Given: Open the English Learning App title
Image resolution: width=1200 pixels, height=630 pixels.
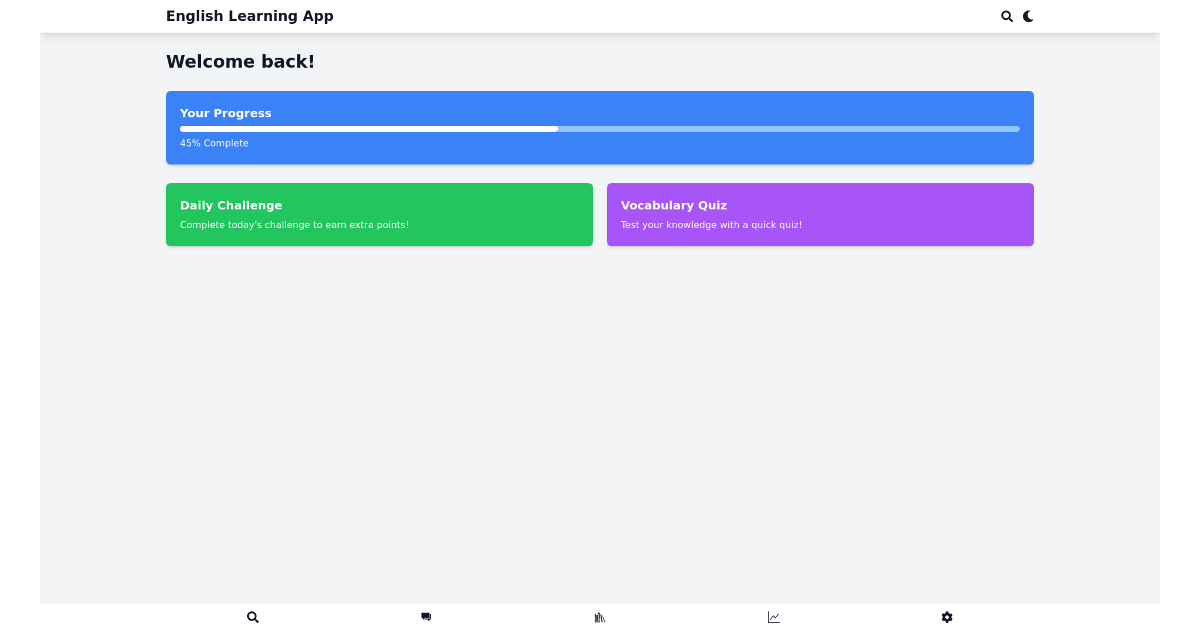Looking at the screenshot, I should click(249, 16).
